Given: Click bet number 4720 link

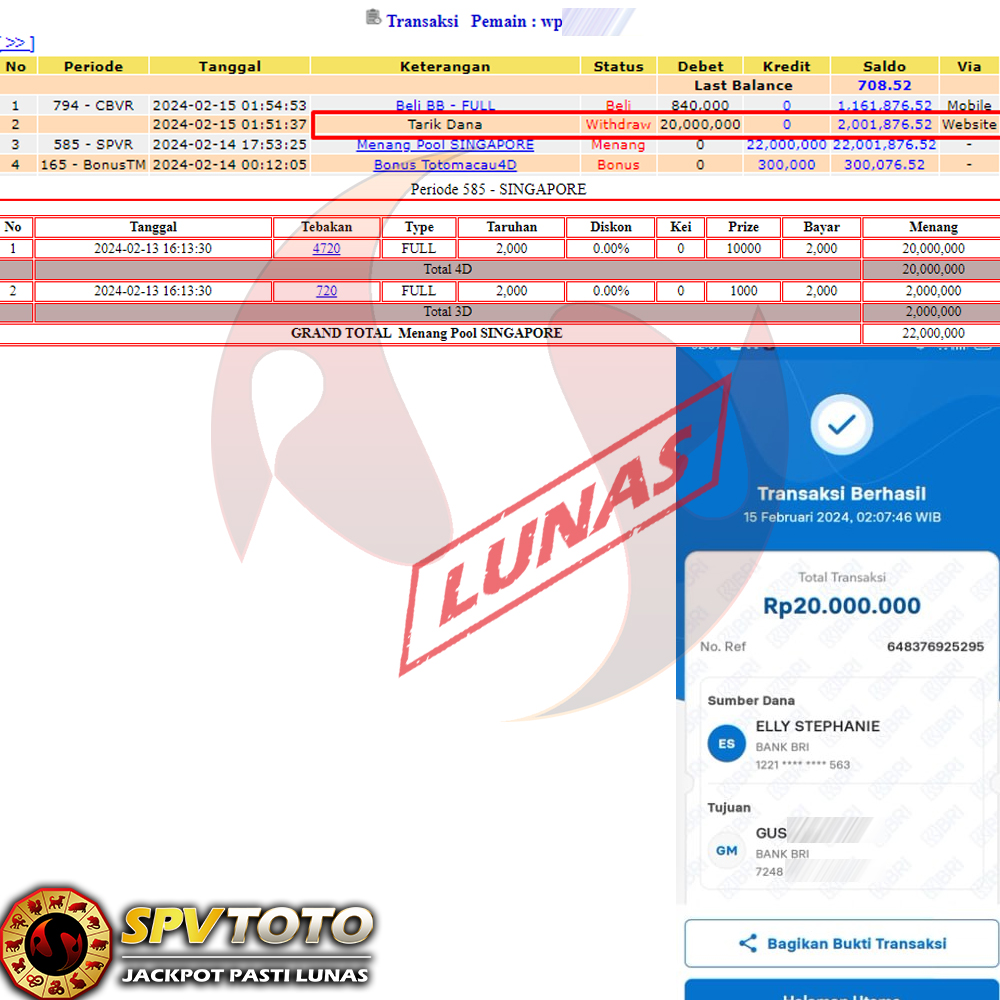Looking at the screenshot, I should 326,249.
